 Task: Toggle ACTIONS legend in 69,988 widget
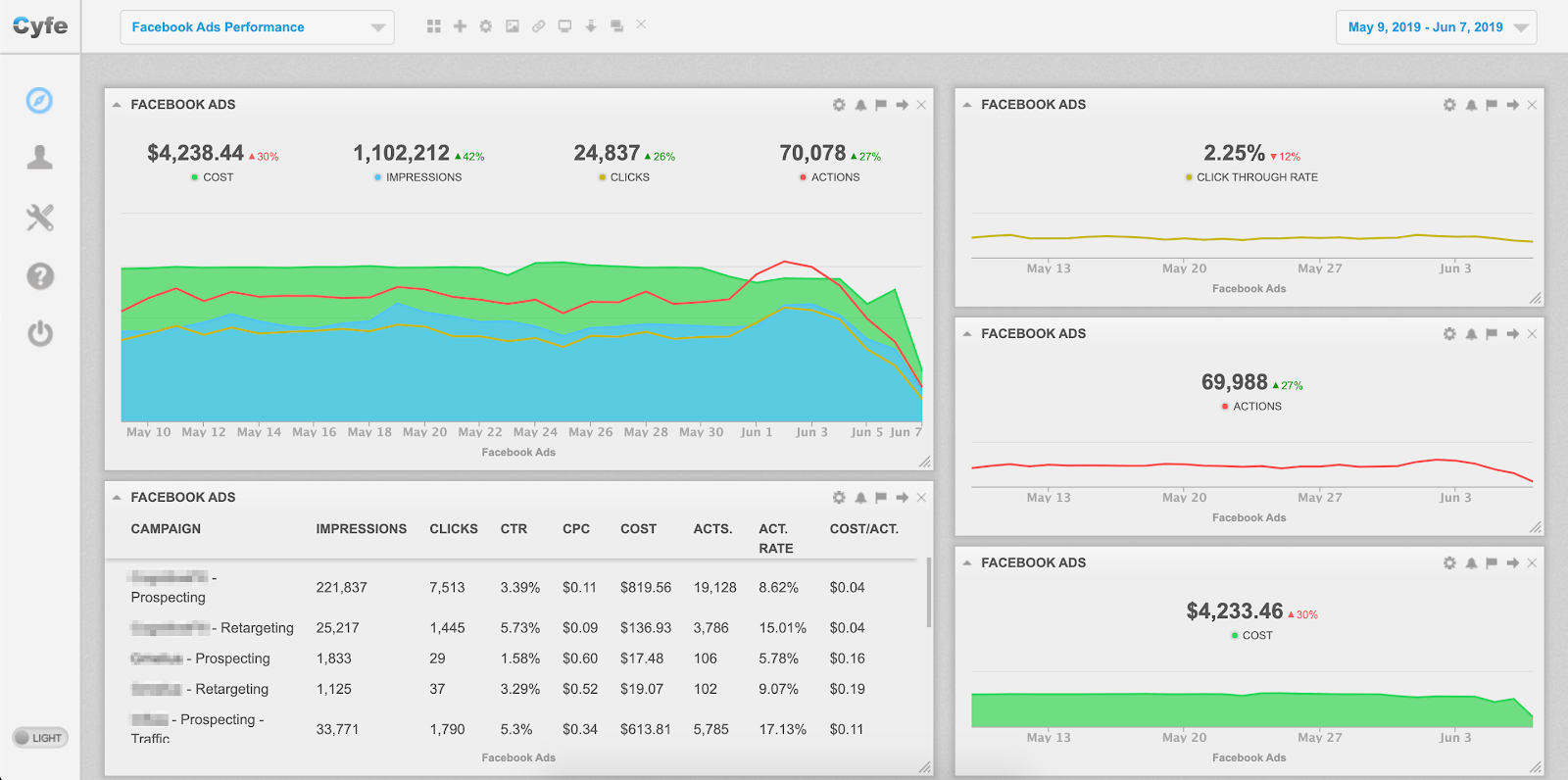[1251, 407]
